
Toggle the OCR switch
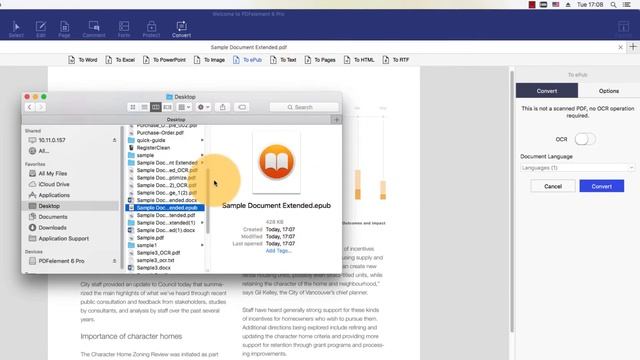[585, 139]
